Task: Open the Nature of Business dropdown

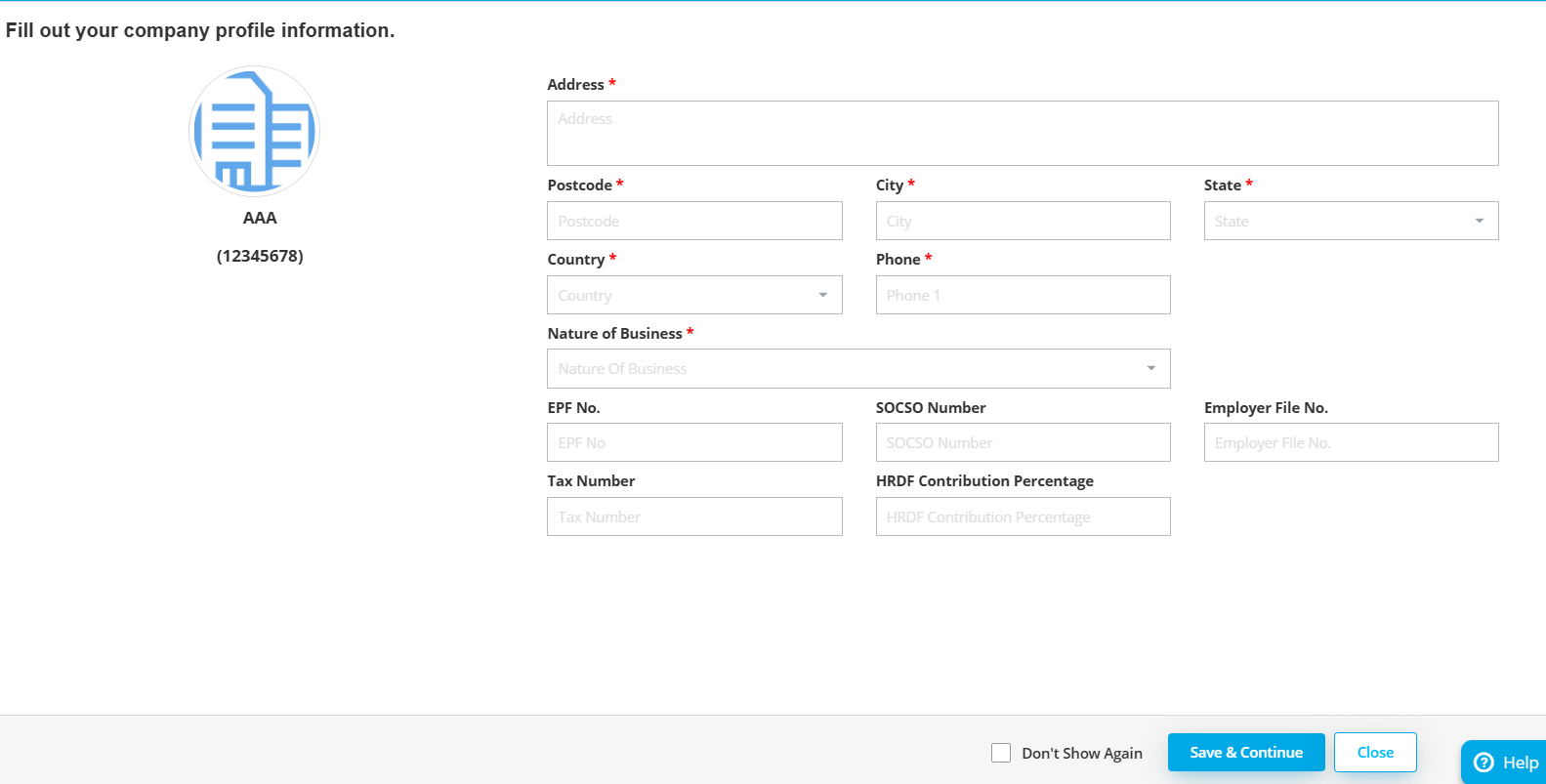Action: (858, 368)
